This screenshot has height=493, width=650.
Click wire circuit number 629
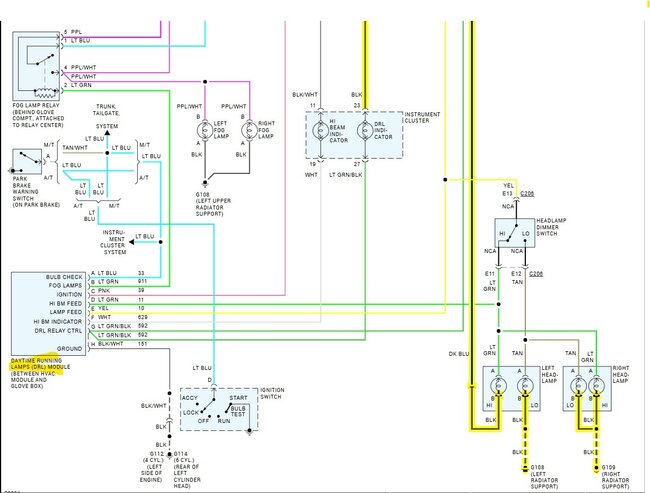pyautogui.click(x=142, y=317)
